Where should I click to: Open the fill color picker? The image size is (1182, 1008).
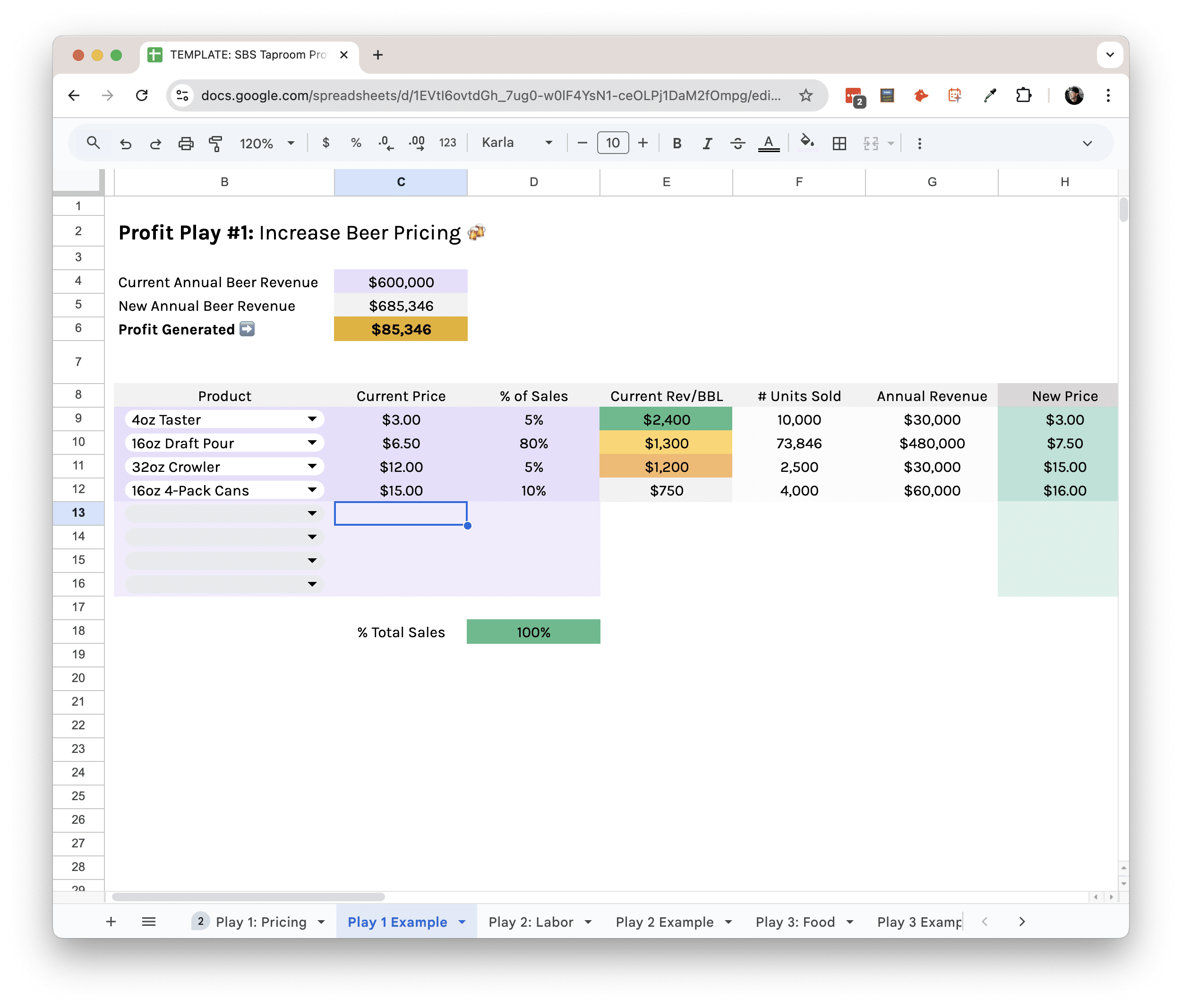coord(806,143)
